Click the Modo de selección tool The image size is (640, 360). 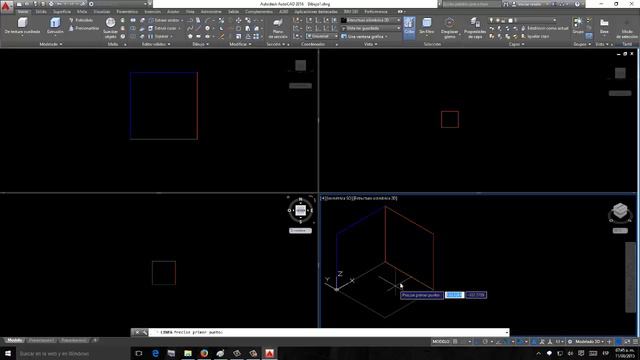(x=627, y=28)
